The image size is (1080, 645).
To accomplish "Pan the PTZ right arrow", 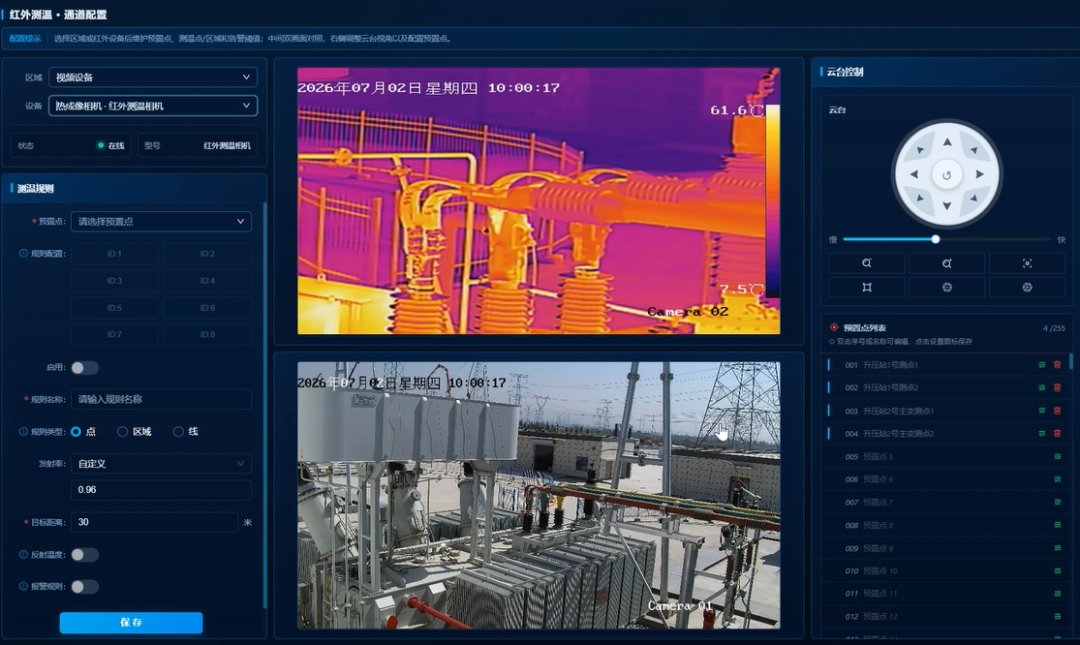I will 979,174.
